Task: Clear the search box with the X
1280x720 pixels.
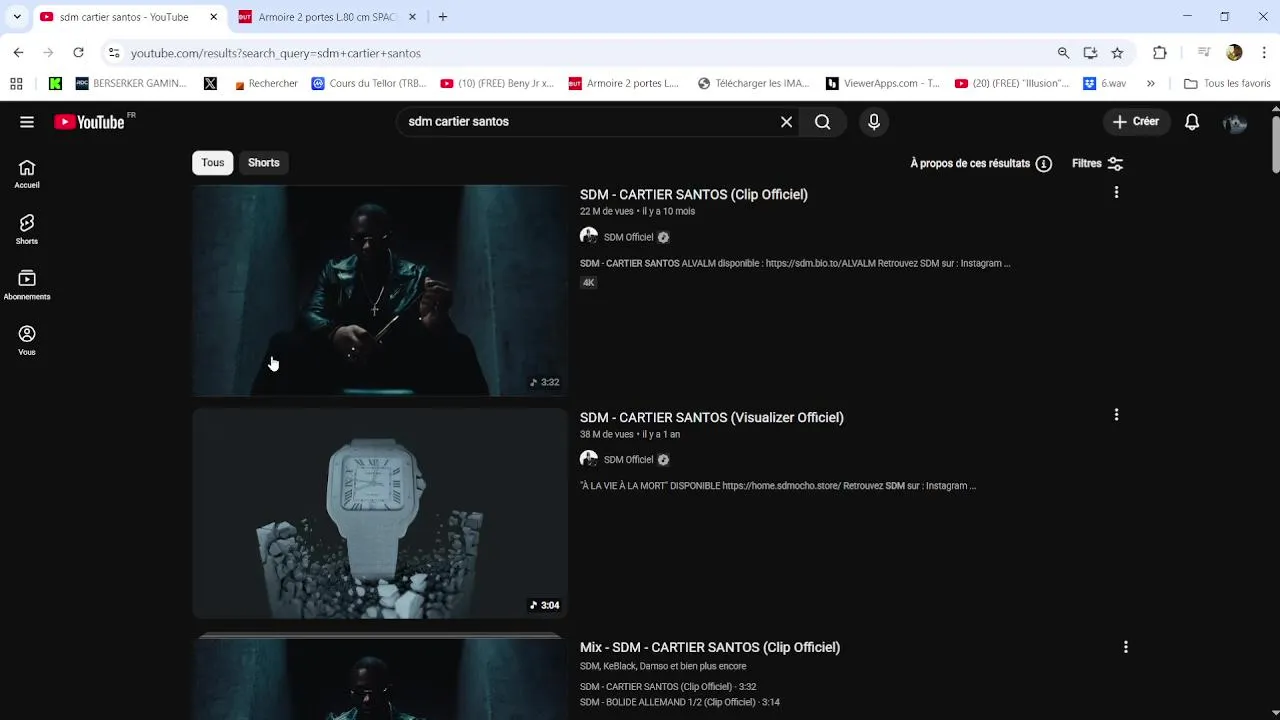Action: [786, 122]
